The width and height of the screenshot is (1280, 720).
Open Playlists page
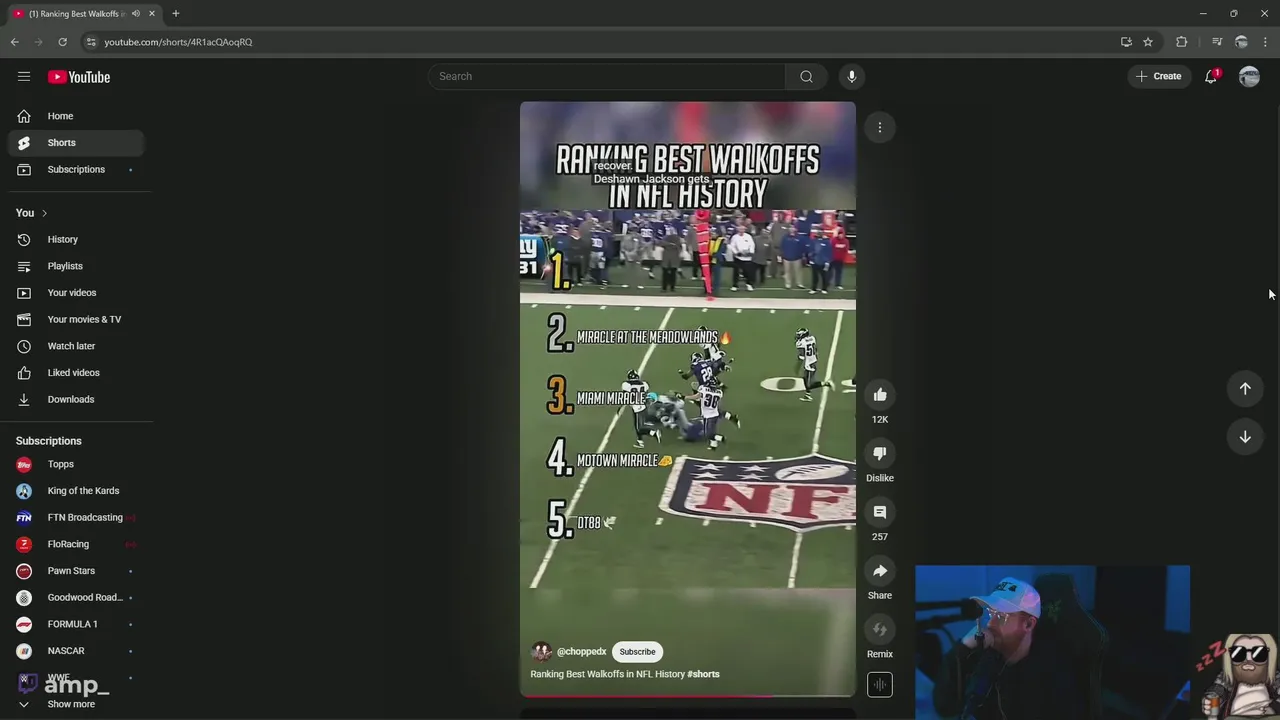76,266
